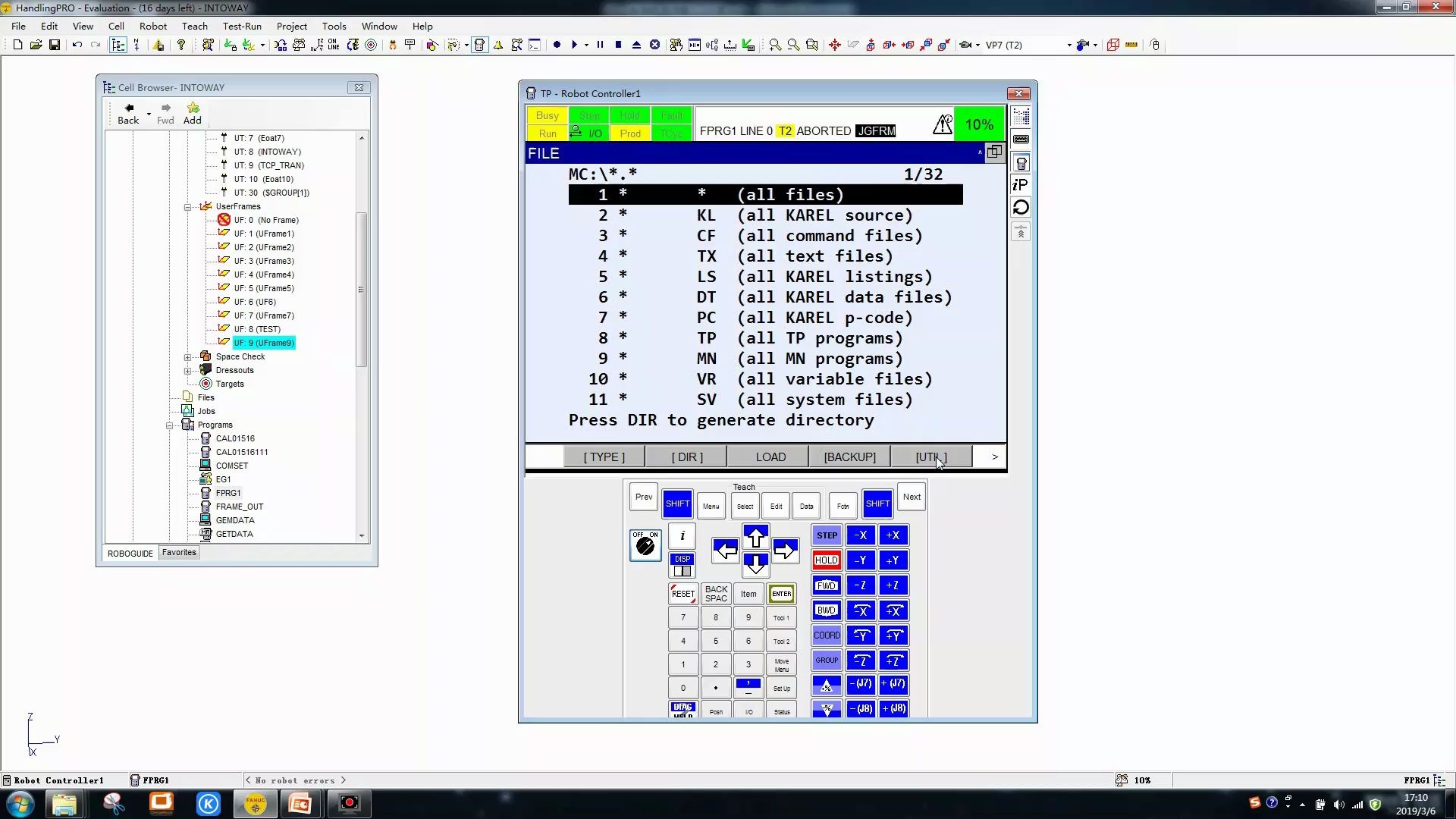Collapse the UserFrames tree node

[188, 207]
